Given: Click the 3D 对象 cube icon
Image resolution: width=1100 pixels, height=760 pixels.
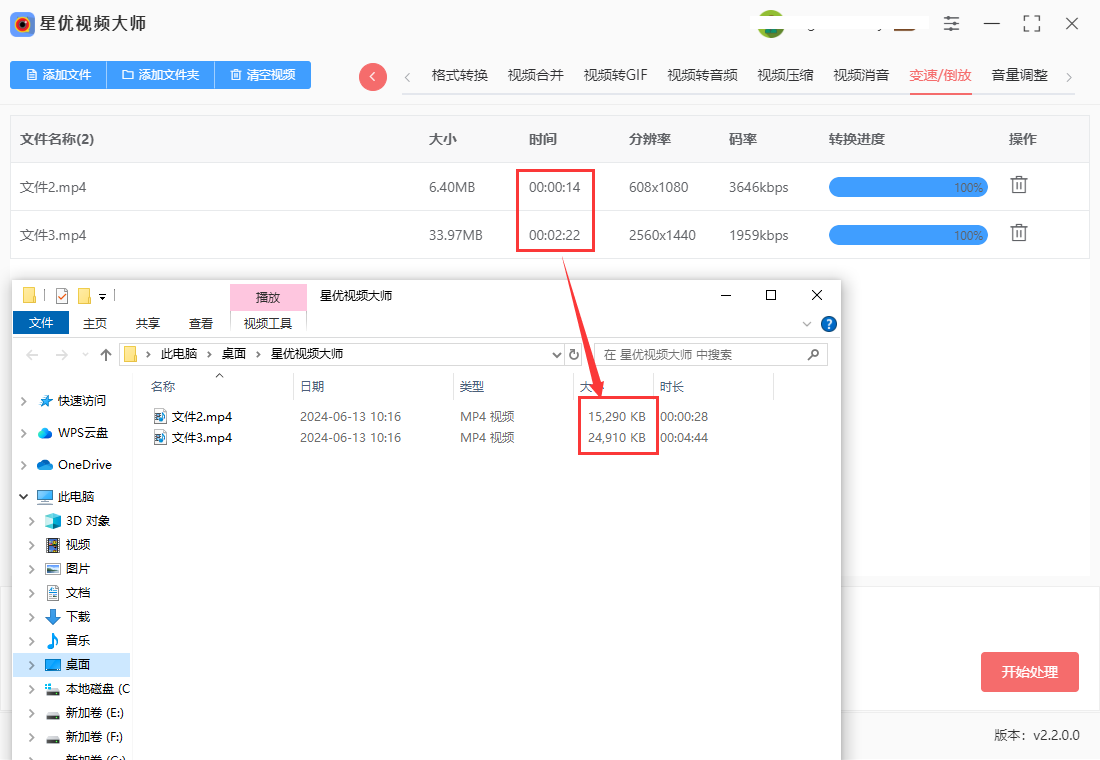Looking at the screenshot, I should tap(53, 521).
